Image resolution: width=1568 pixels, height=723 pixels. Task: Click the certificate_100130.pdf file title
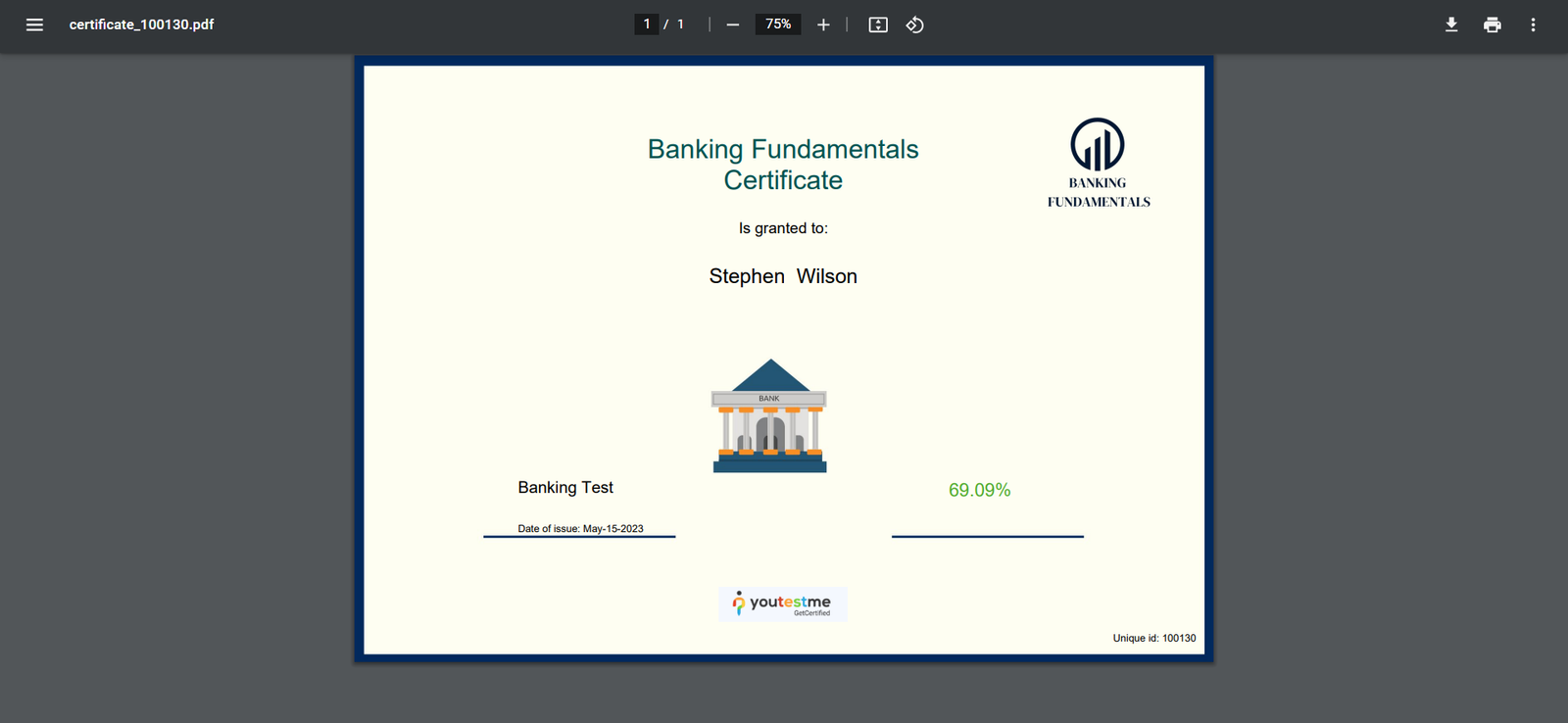(141, 24)
